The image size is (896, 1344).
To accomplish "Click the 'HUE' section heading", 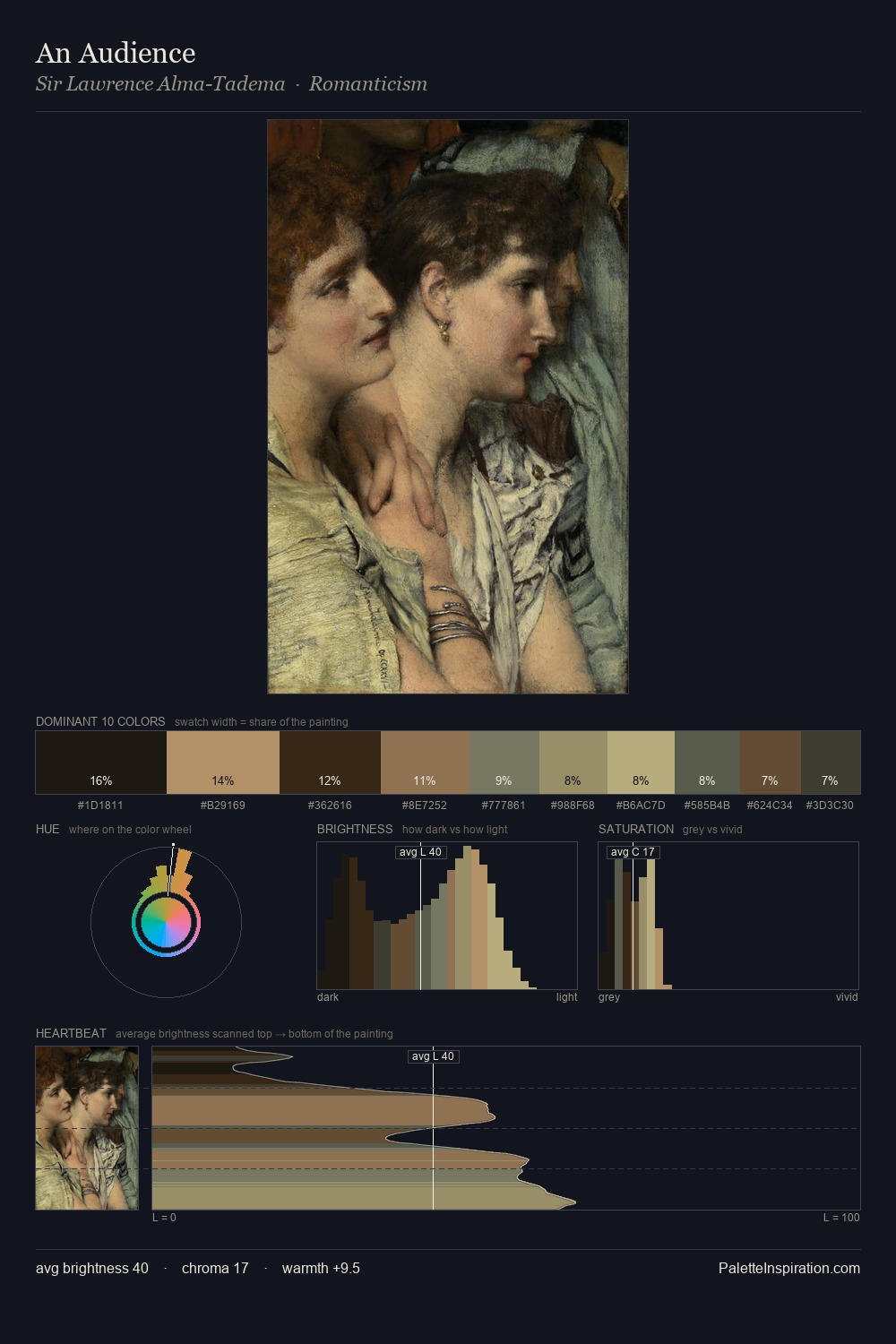I will coord(47,829).
